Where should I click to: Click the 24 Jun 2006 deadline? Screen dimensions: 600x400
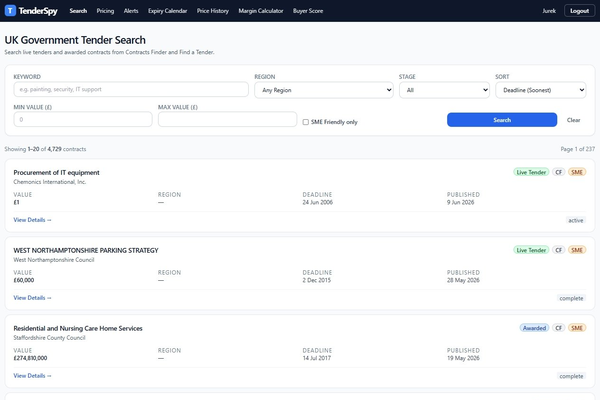(x=318, y=202)
